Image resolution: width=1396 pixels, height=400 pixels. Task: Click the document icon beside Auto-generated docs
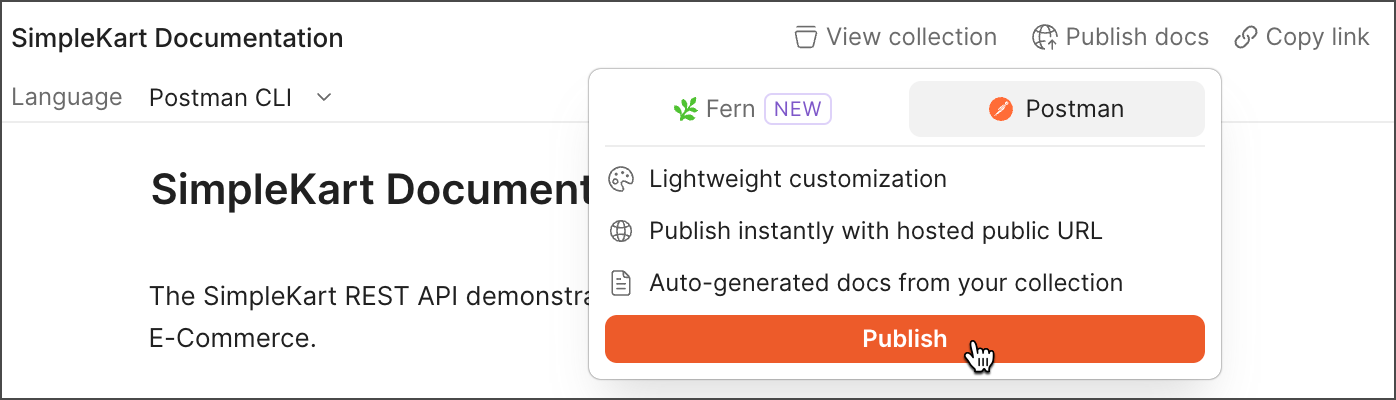(621, 284)
